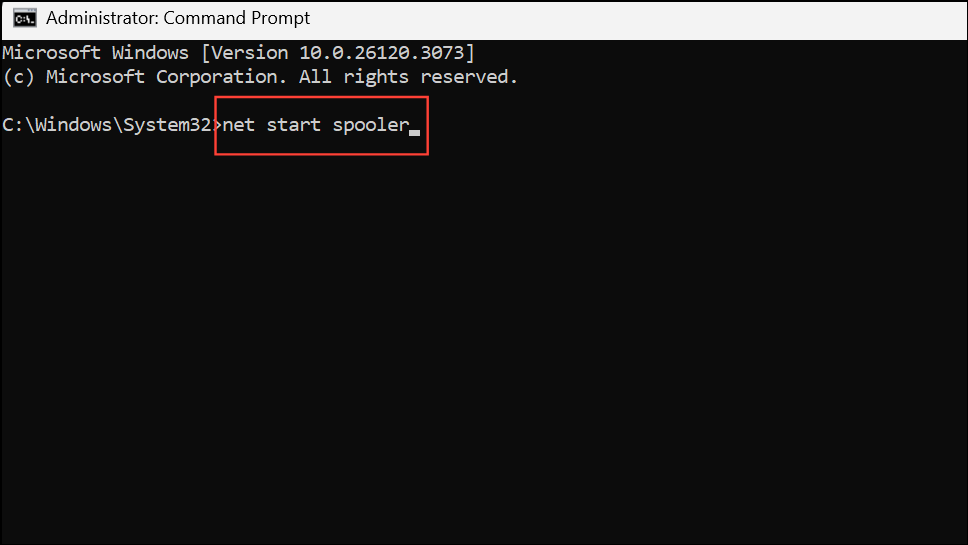Click the "start" word in the command

[x=293, y=125]
